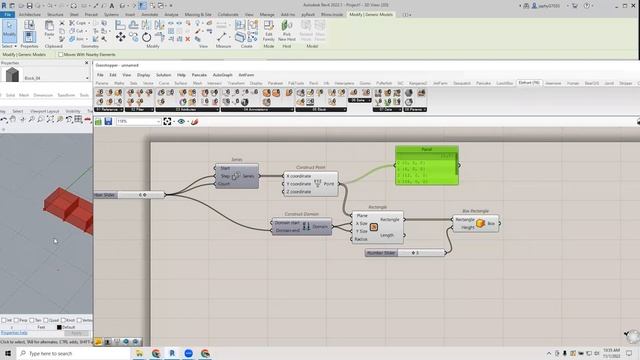Toggle the Tan osnap checkbox

[x=33, y=320]
